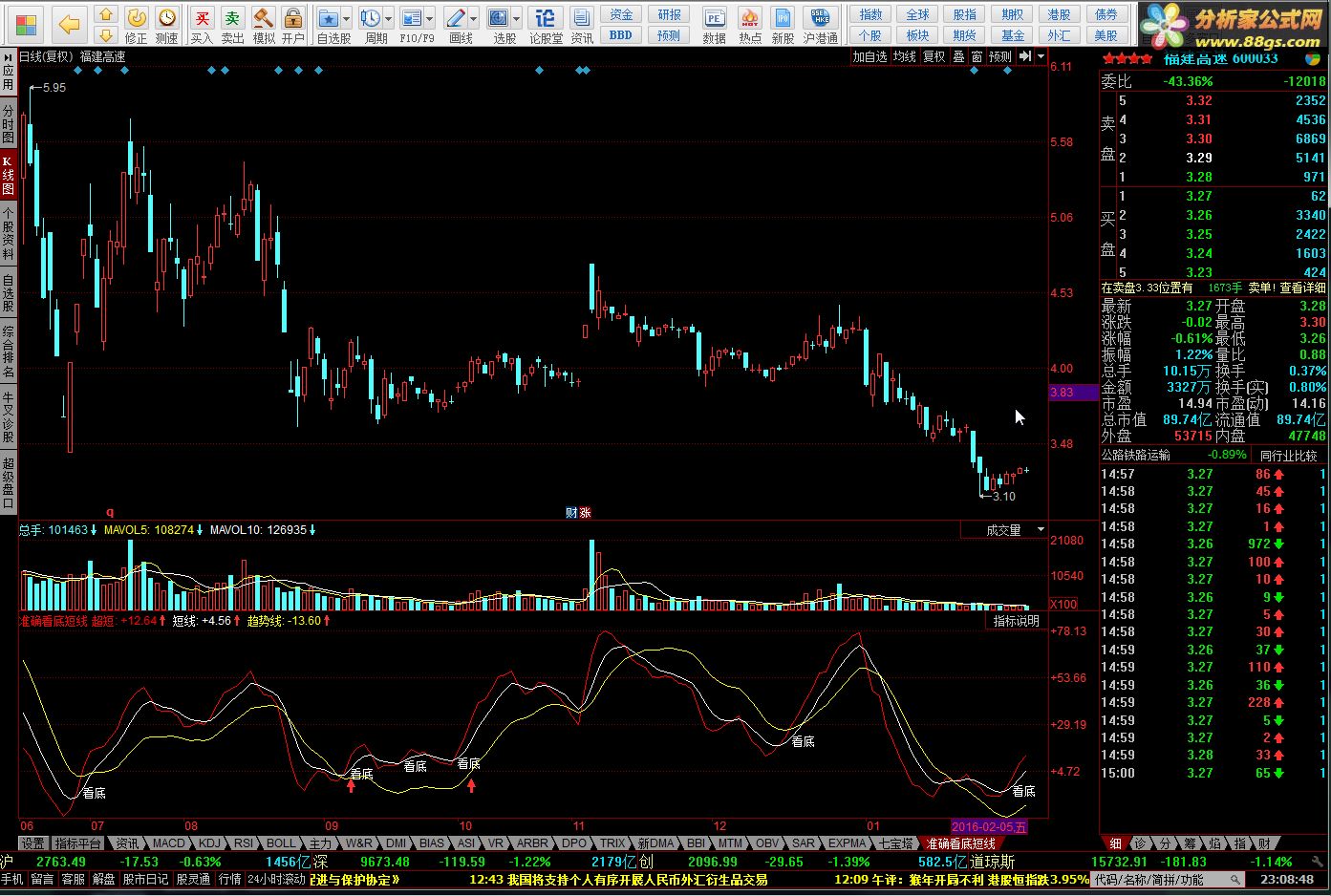Click the colored pie icon beside 600033
Viewport: 1331px width, 896px height.
click(1314, 57)
